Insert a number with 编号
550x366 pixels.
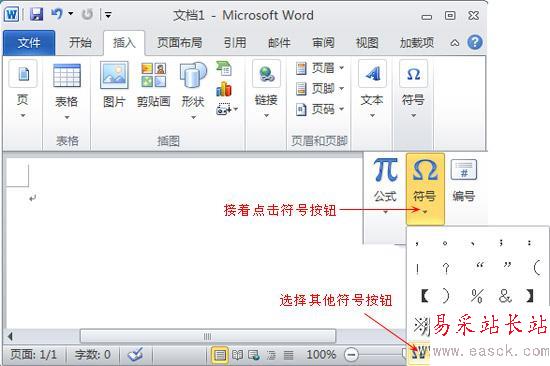tap(464, 181)
